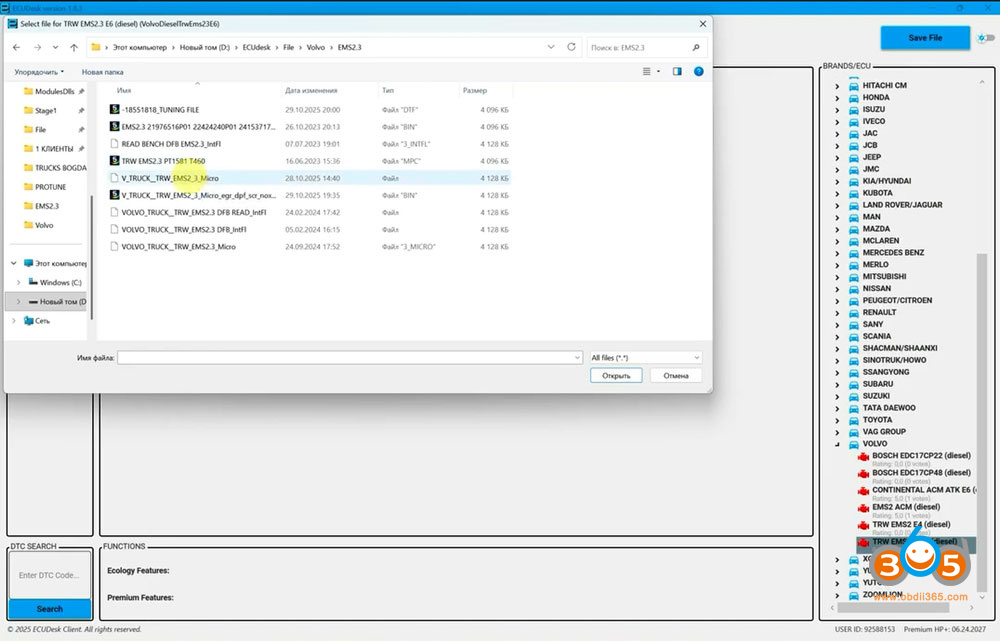This screenshot has width=1000, height=641.
Task: Sort files by the Размер column header
Action: coord(474,91)
